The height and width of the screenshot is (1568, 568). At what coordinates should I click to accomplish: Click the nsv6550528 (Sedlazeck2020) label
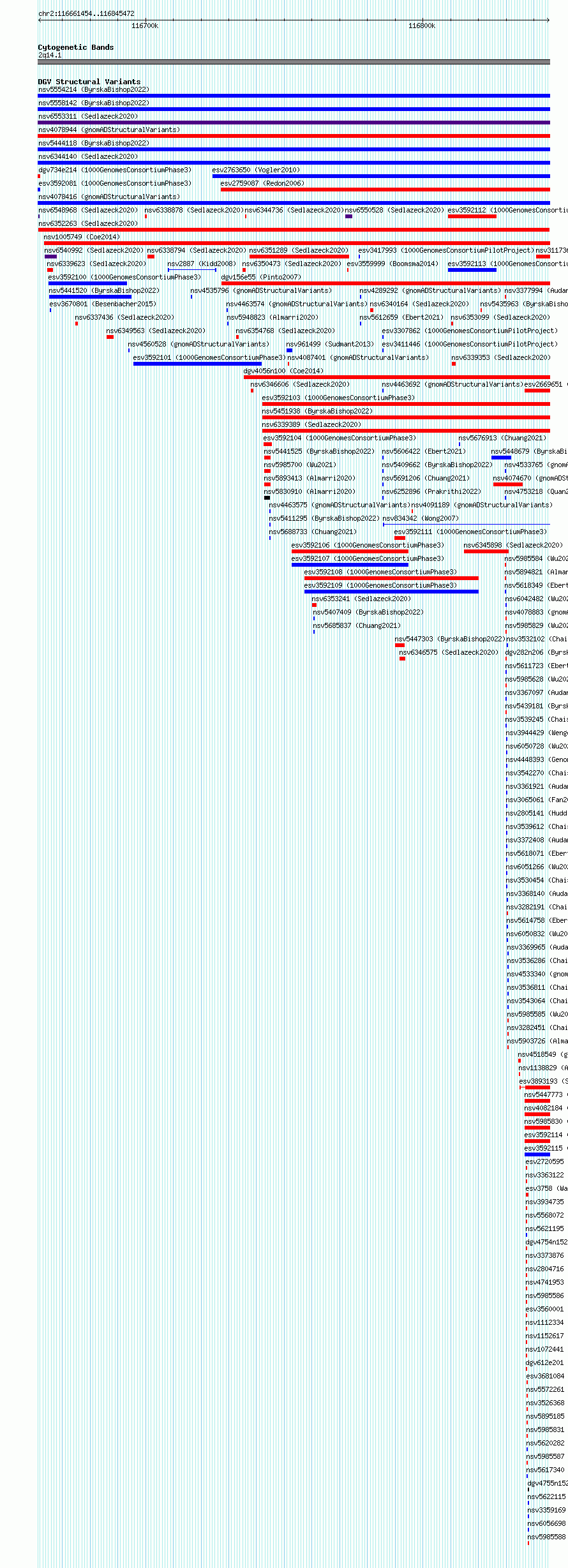(394, 211)
